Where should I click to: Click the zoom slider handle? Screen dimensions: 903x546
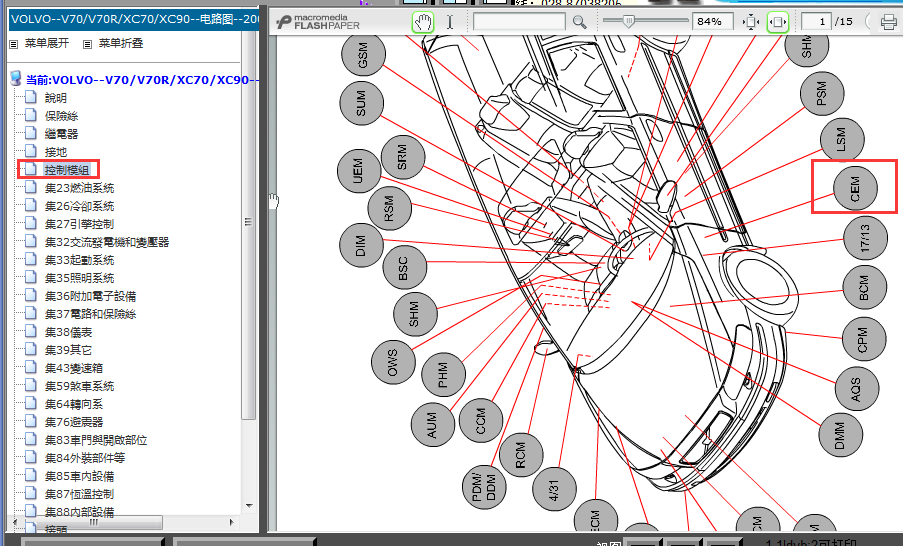tap(628, 22)
